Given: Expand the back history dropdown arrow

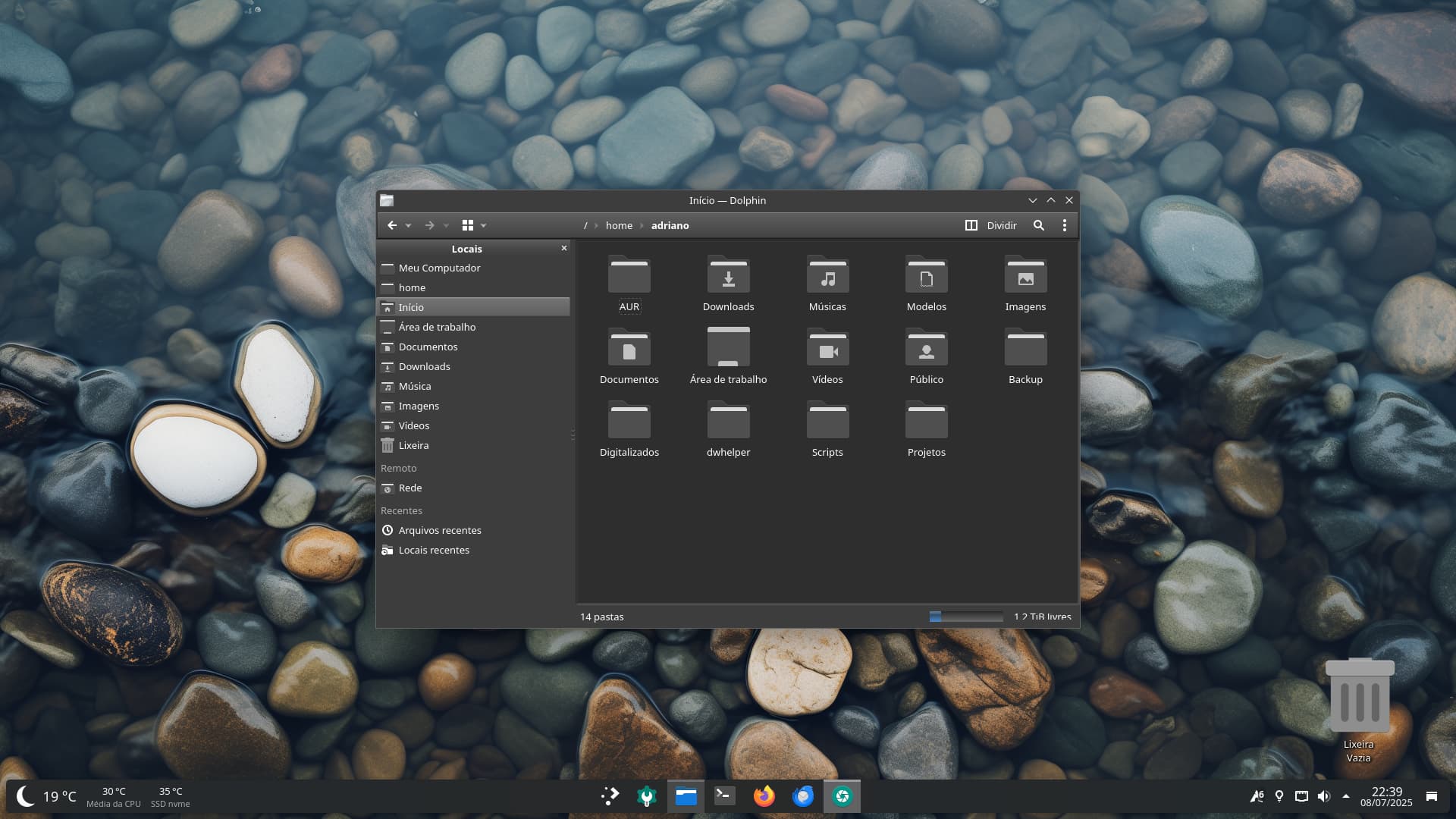Looking at the screenshot, I should [x=409, y=226].
